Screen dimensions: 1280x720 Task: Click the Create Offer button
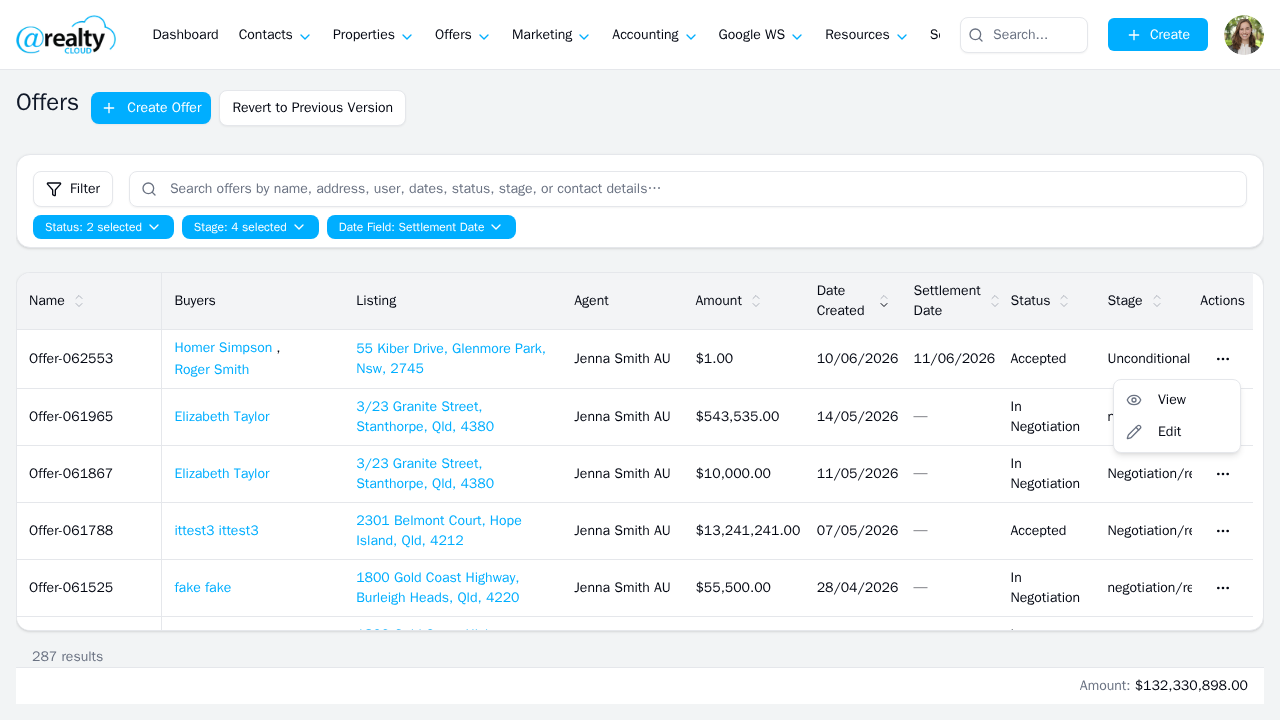tap(151, 108)
